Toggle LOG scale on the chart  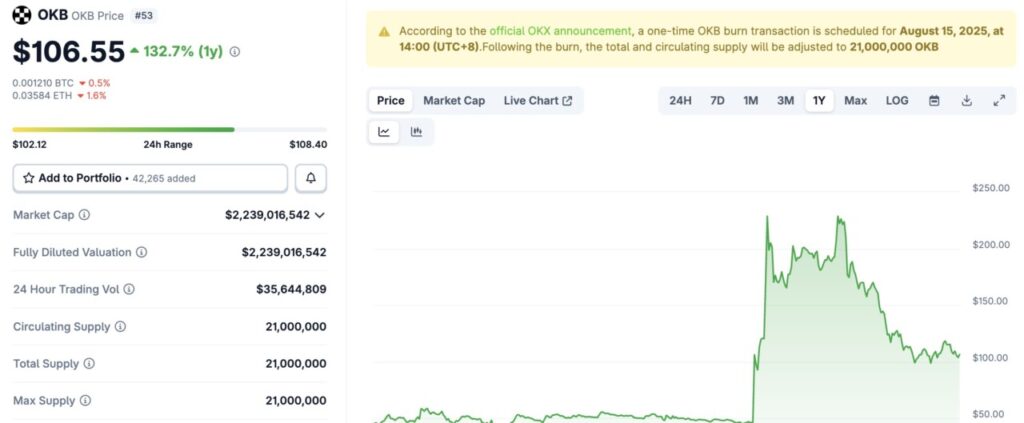pos(897,100)
